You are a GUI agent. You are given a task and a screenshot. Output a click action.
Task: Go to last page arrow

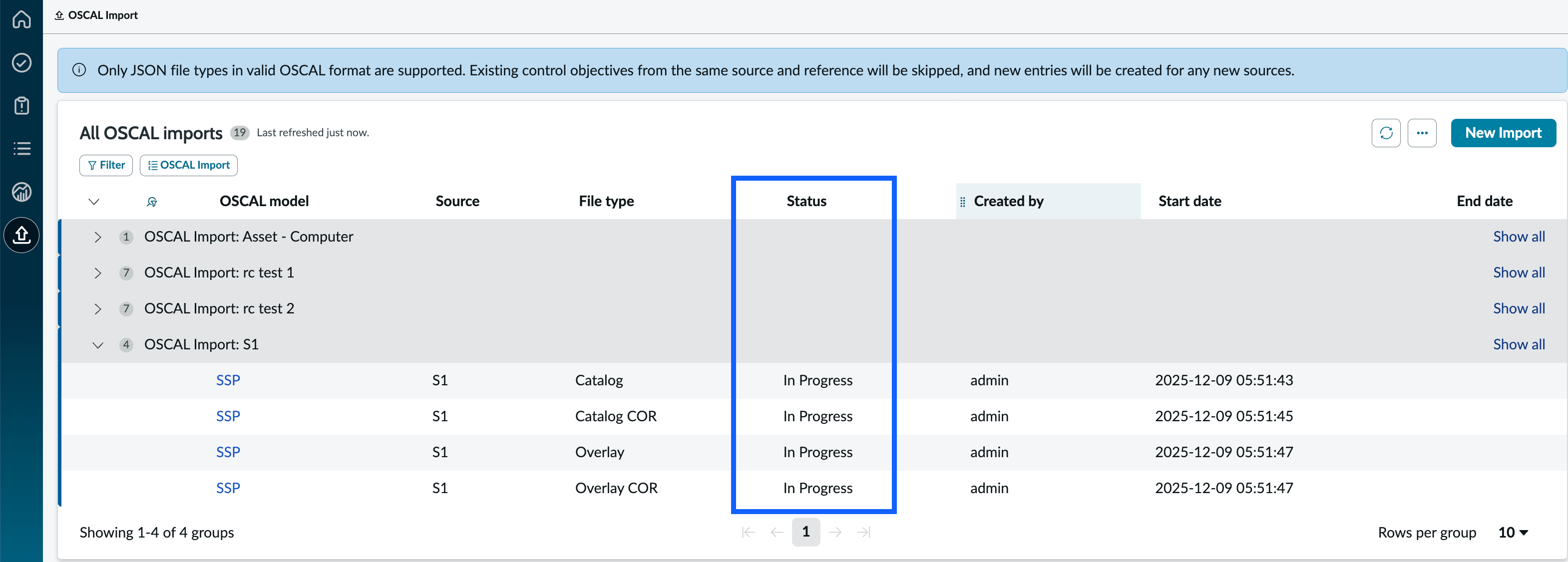point(864,533)
